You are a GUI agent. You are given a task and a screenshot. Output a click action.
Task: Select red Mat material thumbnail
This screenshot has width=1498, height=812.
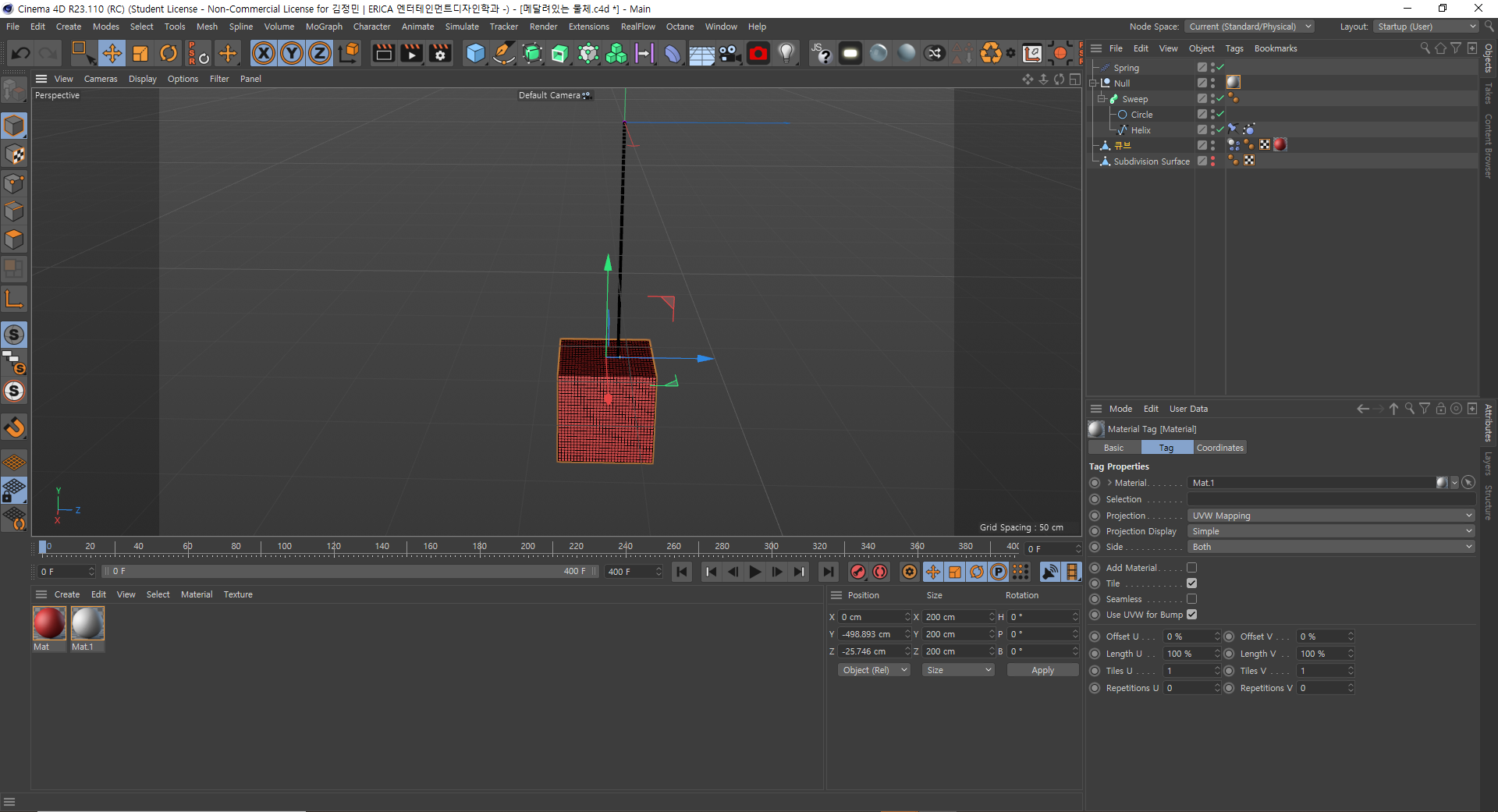49,623
